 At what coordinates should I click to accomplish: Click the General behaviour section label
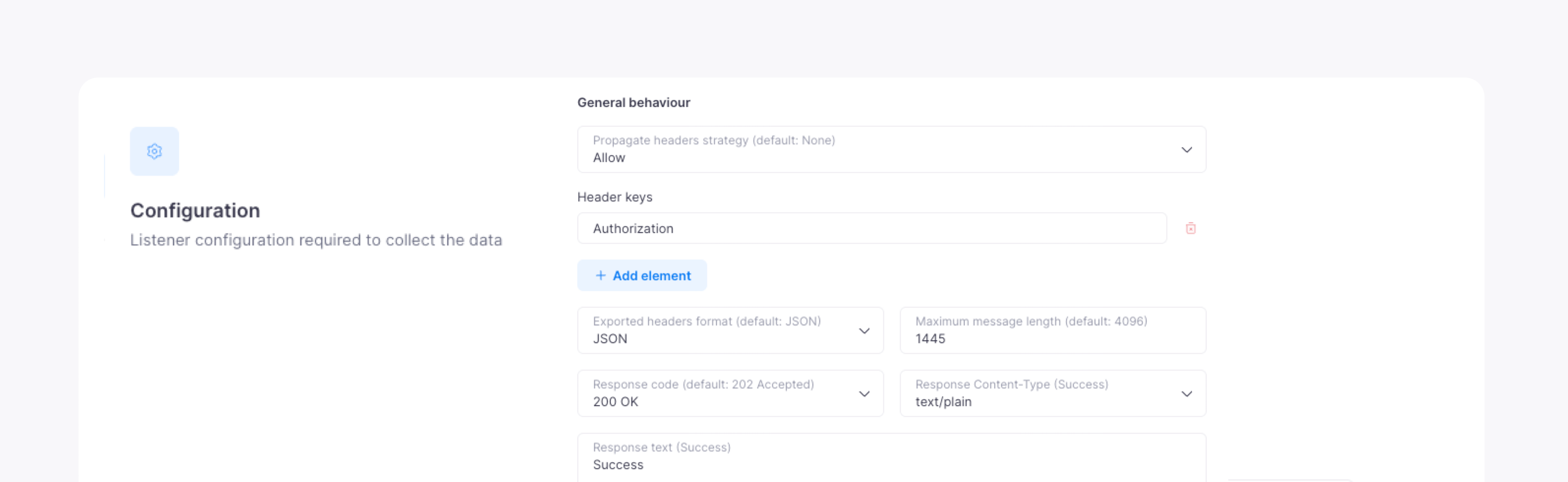pyautogui.click(x=633, y=103)
